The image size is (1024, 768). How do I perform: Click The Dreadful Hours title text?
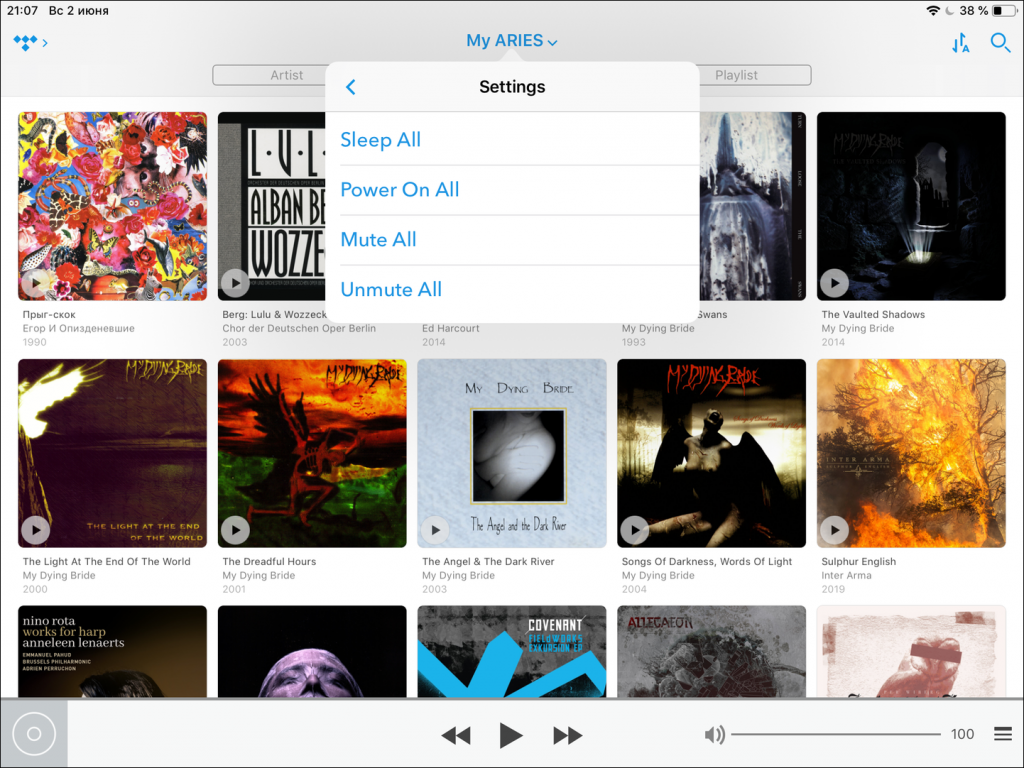(269, 561)
